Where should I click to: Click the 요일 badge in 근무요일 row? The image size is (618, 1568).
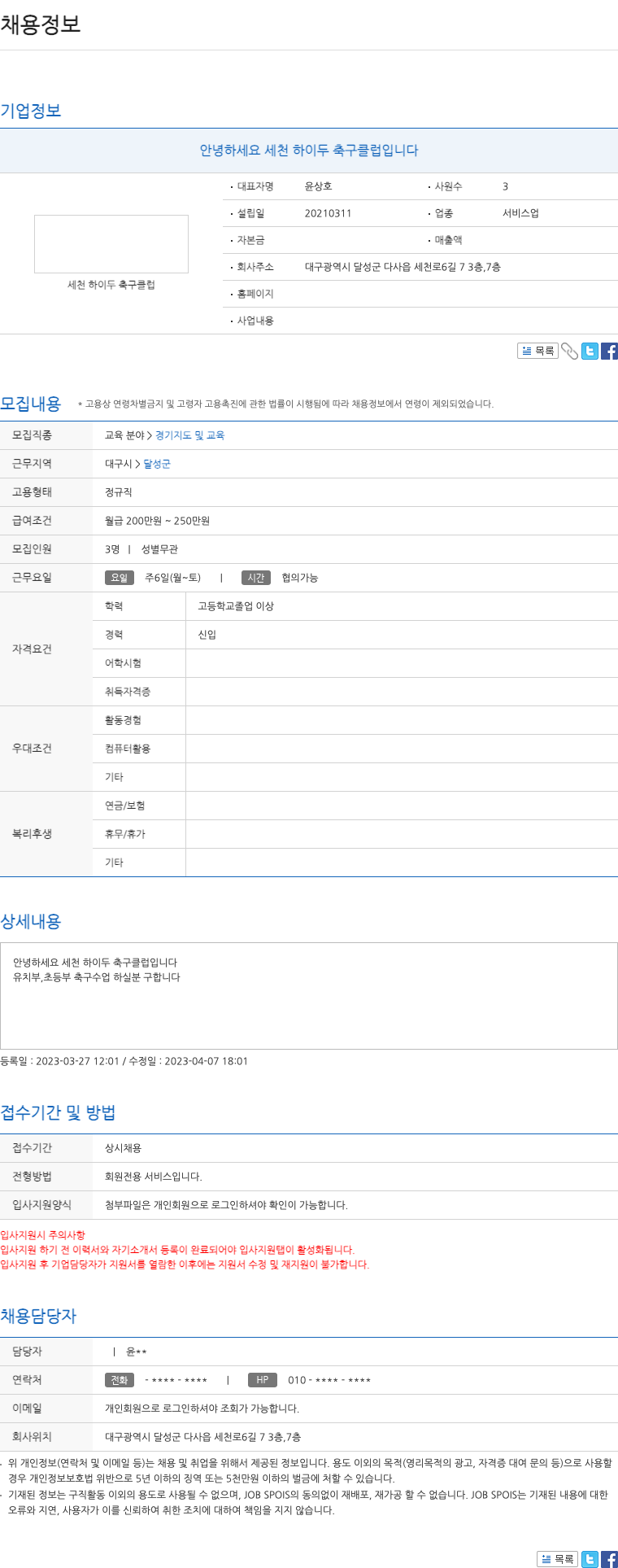120,578
